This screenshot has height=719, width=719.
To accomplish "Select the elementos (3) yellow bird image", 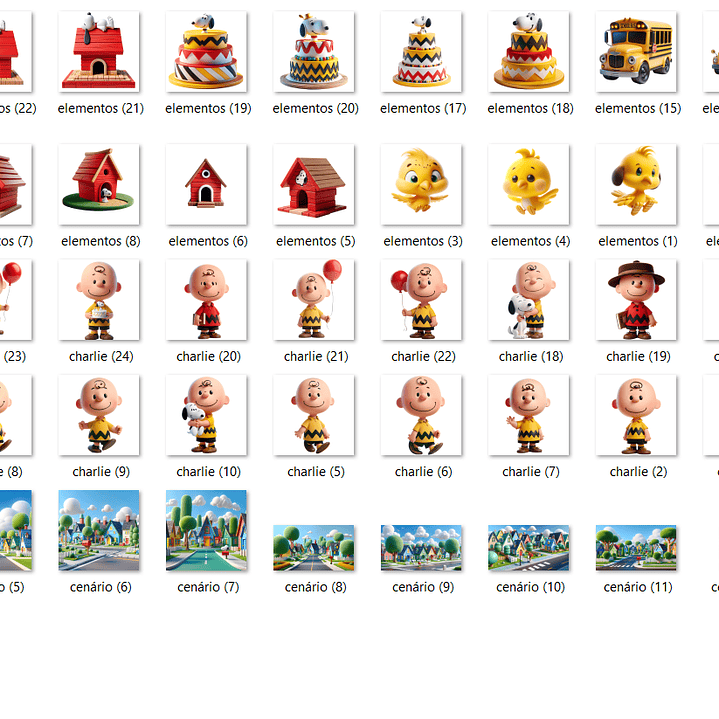I will [421, 185].
